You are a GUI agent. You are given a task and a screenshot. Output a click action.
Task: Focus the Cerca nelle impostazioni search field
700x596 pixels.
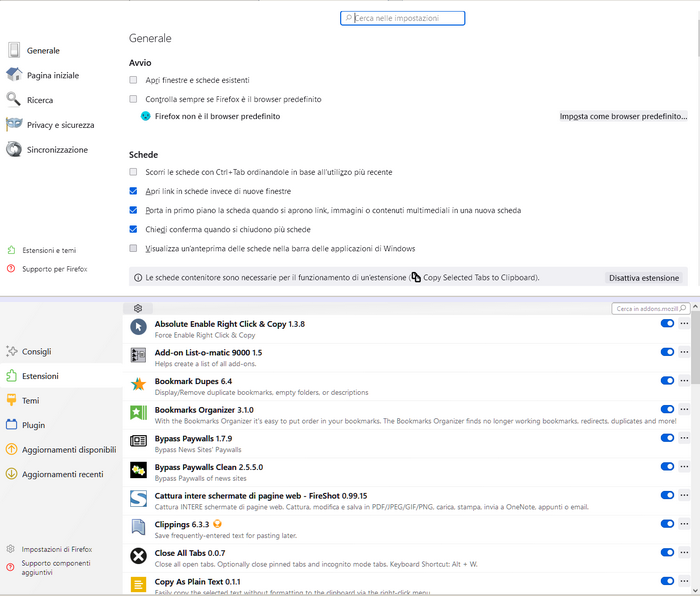403,18
